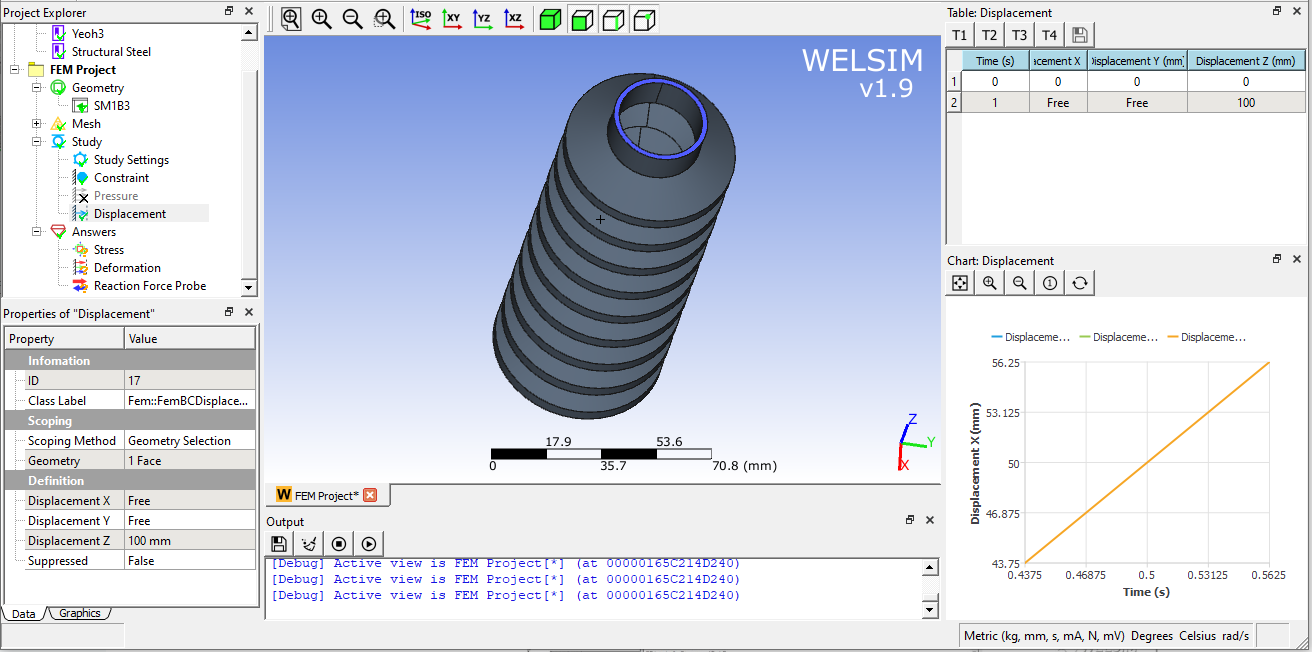Viewport: 1312px width, 652px height.
Task: Edit Displacement X value Free
Action: pyautogui.click(x=190, y=501)
